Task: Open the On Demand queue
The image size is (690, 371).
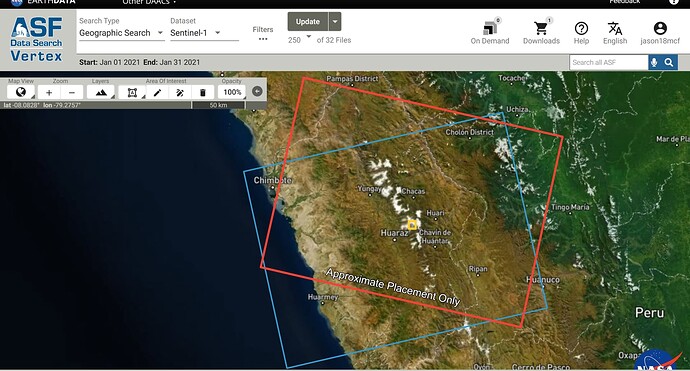Action: click(490, 32)
